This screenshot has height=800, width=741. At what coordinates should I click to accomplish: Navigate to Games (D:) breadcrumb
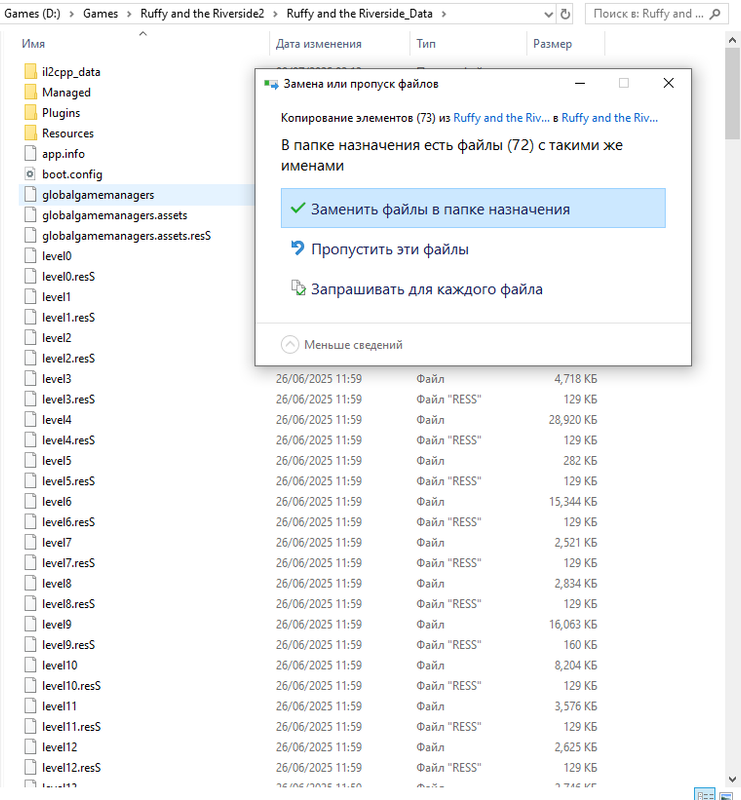tap(32, 14)
